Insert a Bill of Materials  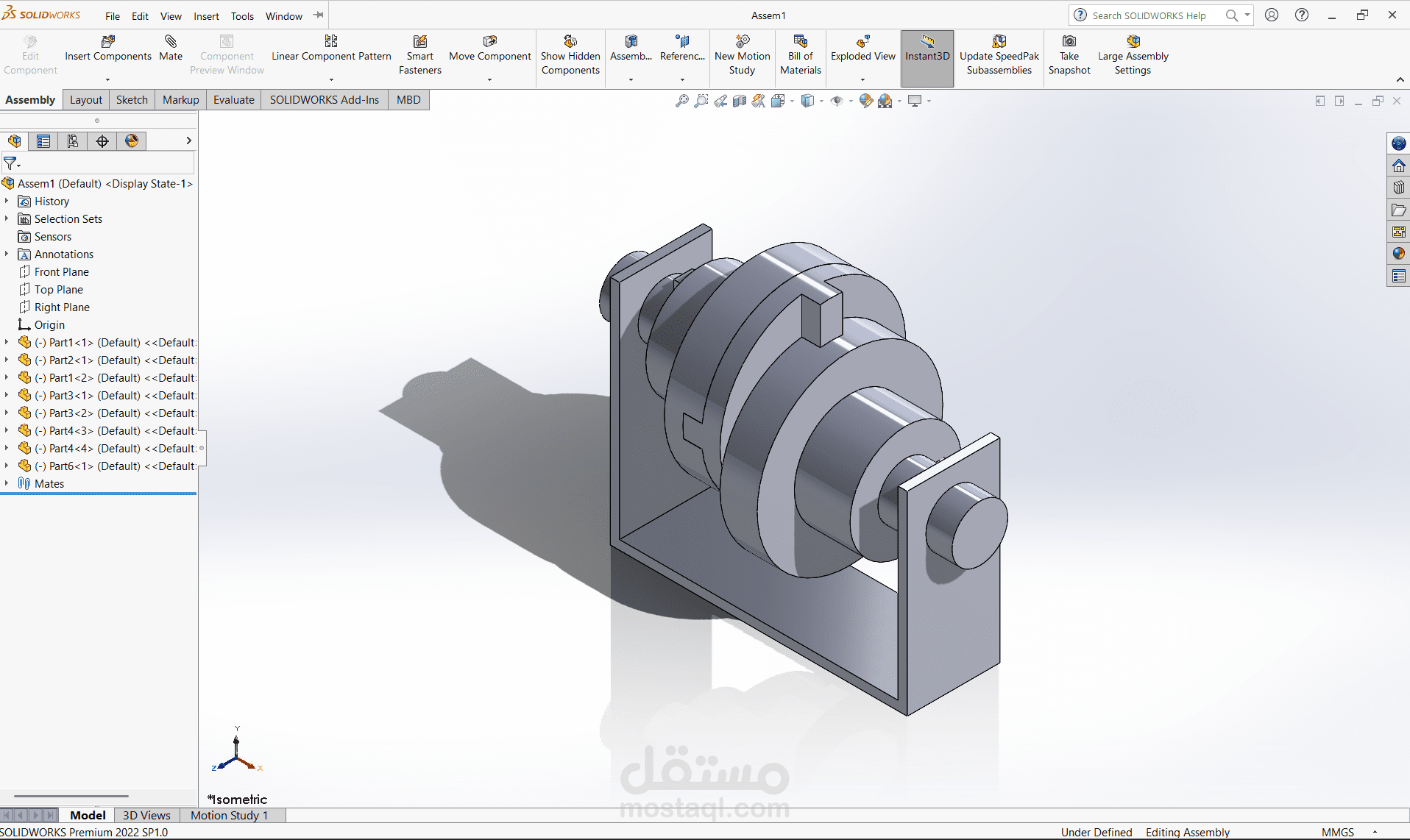(x=799, y=55)
